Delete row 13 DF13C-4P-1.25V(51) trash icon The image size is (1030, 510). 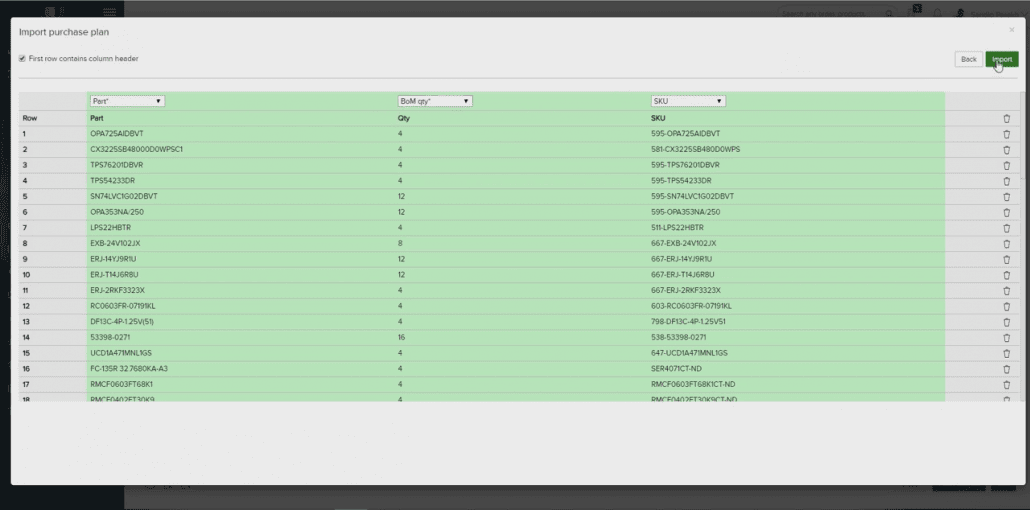point(1006,322)
